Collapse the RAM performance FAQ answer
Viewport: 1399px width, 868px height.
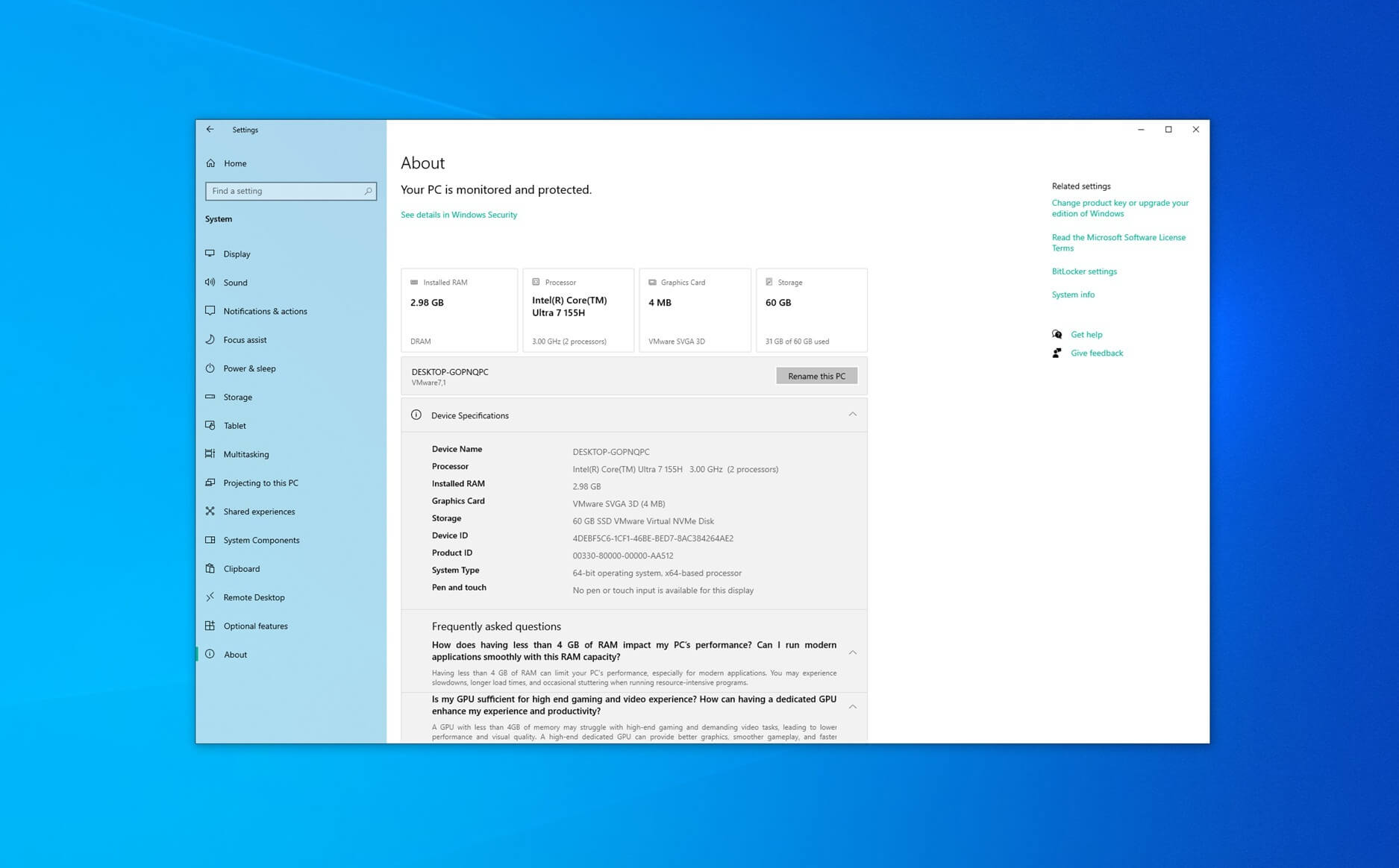(x=852, y=651)
